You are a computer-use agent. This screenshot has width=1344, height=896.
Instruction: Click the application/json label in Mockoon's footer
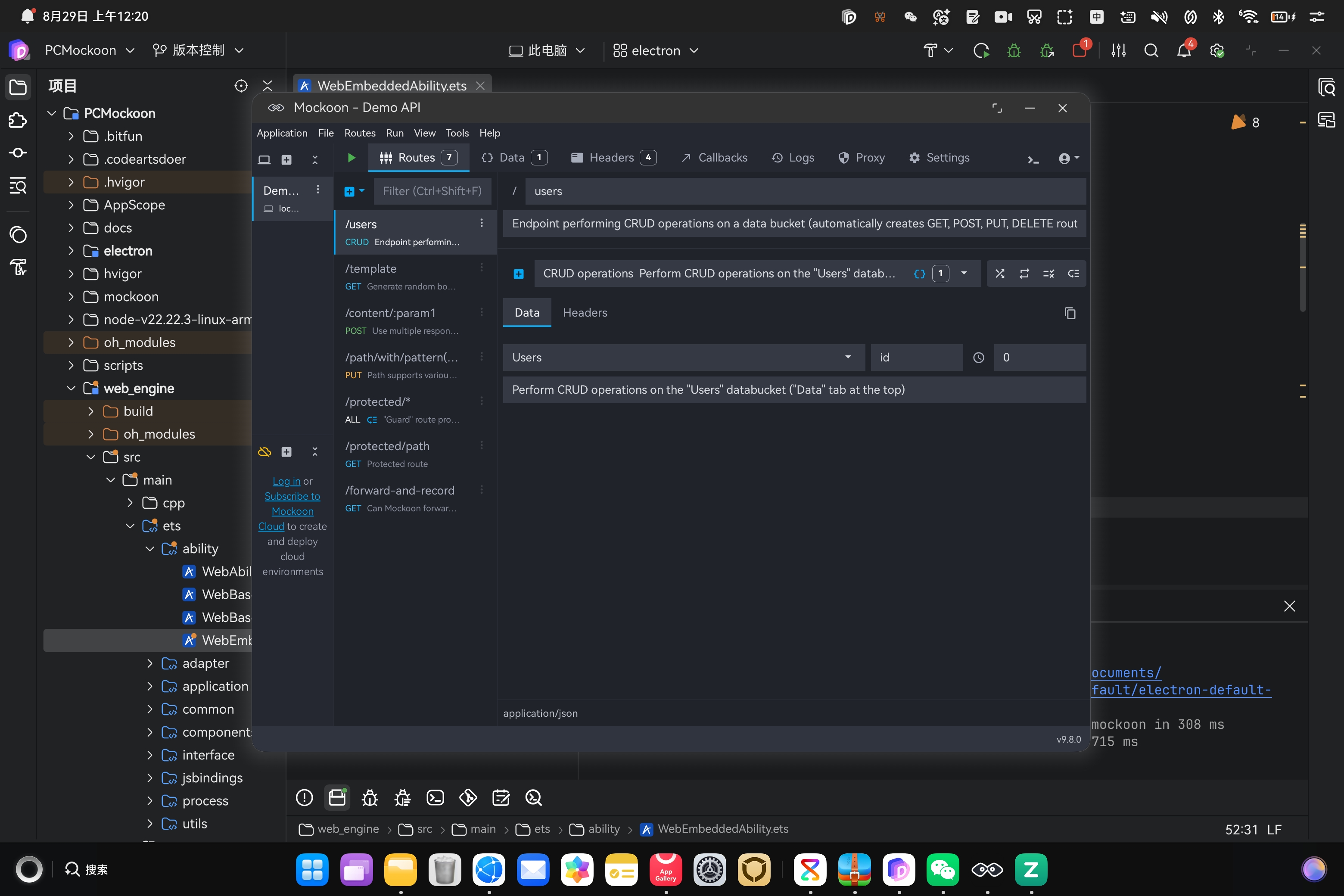[540, 713]
